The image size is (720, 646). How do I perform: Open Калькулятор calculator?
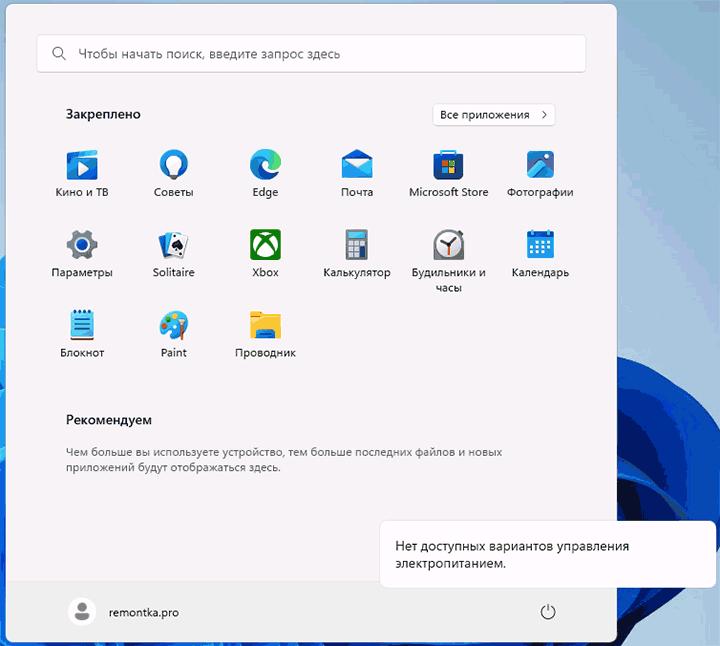click(357, 254)
